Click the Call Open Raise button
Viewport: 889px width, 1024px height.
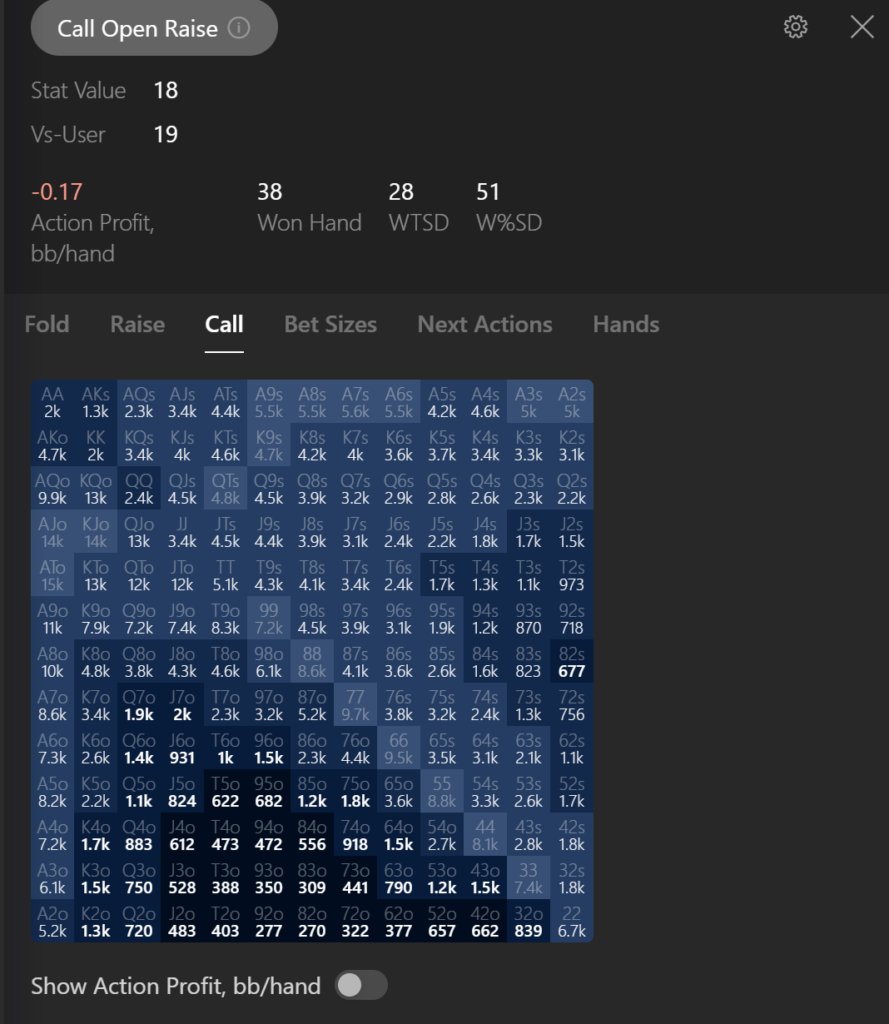point(154,28)
